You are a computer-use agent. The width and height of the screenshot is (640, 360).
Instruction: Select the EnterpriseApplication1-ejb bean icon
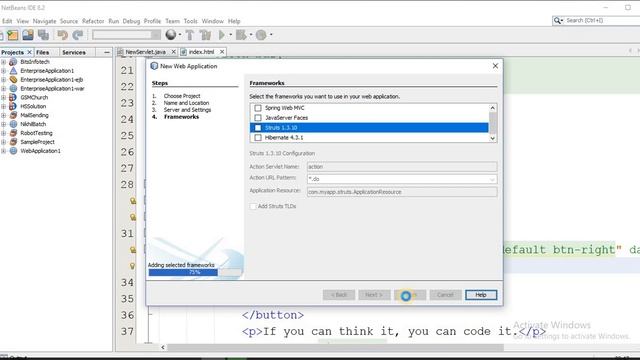(13, 80)
